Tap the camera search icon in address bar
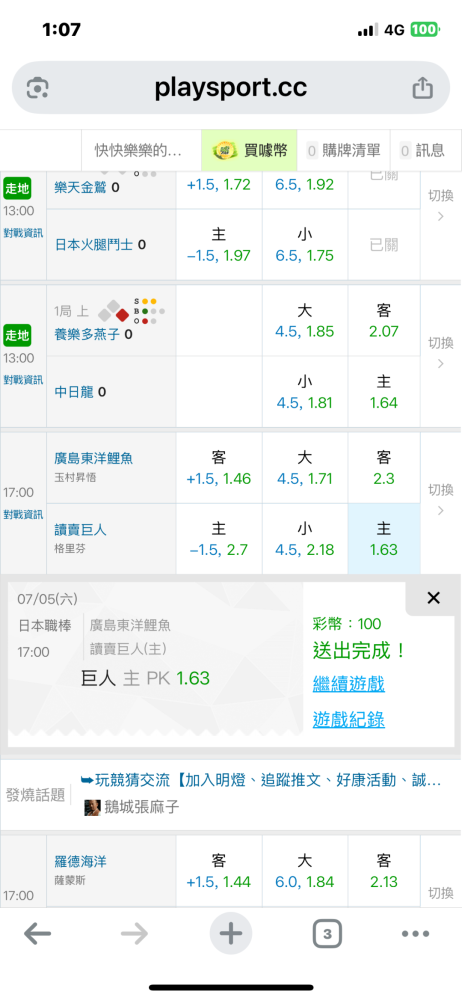The height and width of the screenshot is (1000, 462). coord(38,88)
